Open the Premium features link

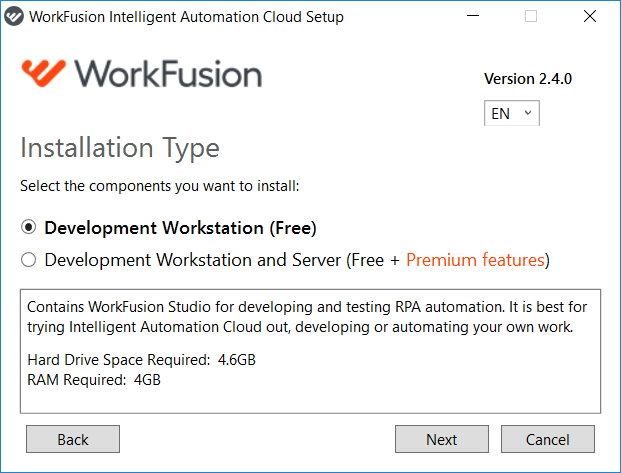point(476,260)
